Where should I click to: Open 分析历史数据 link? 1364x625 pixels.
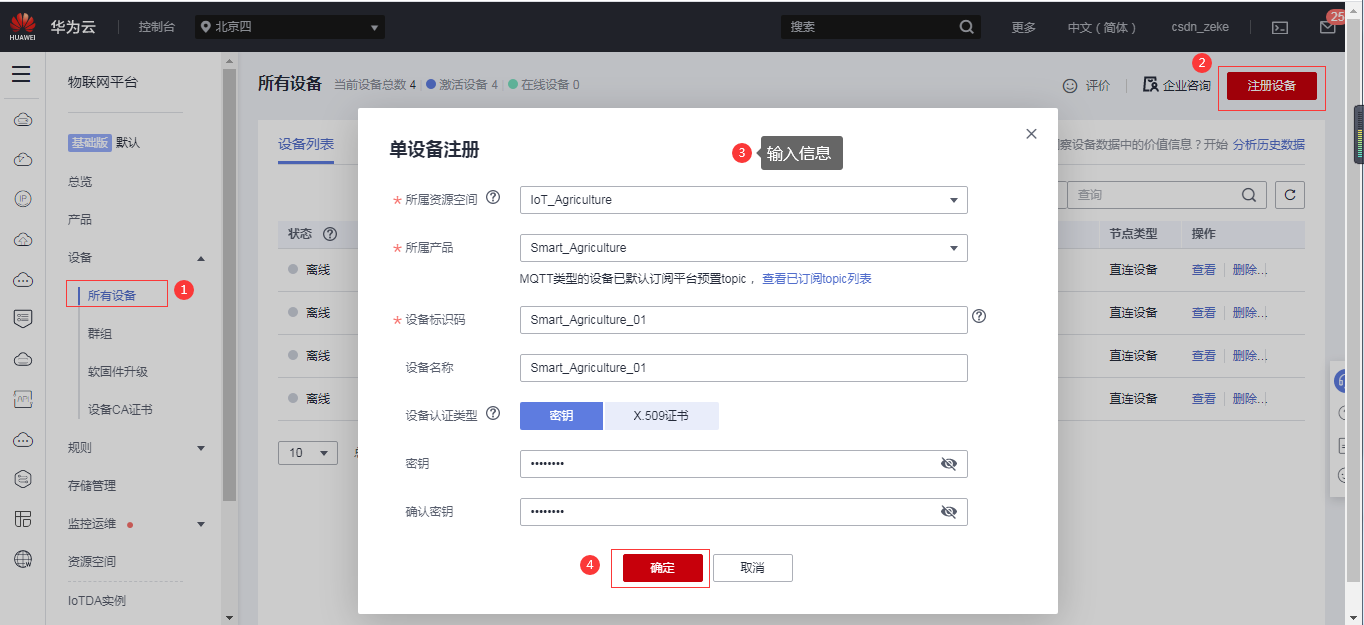pyautogui.click(x=1268, y=145)
